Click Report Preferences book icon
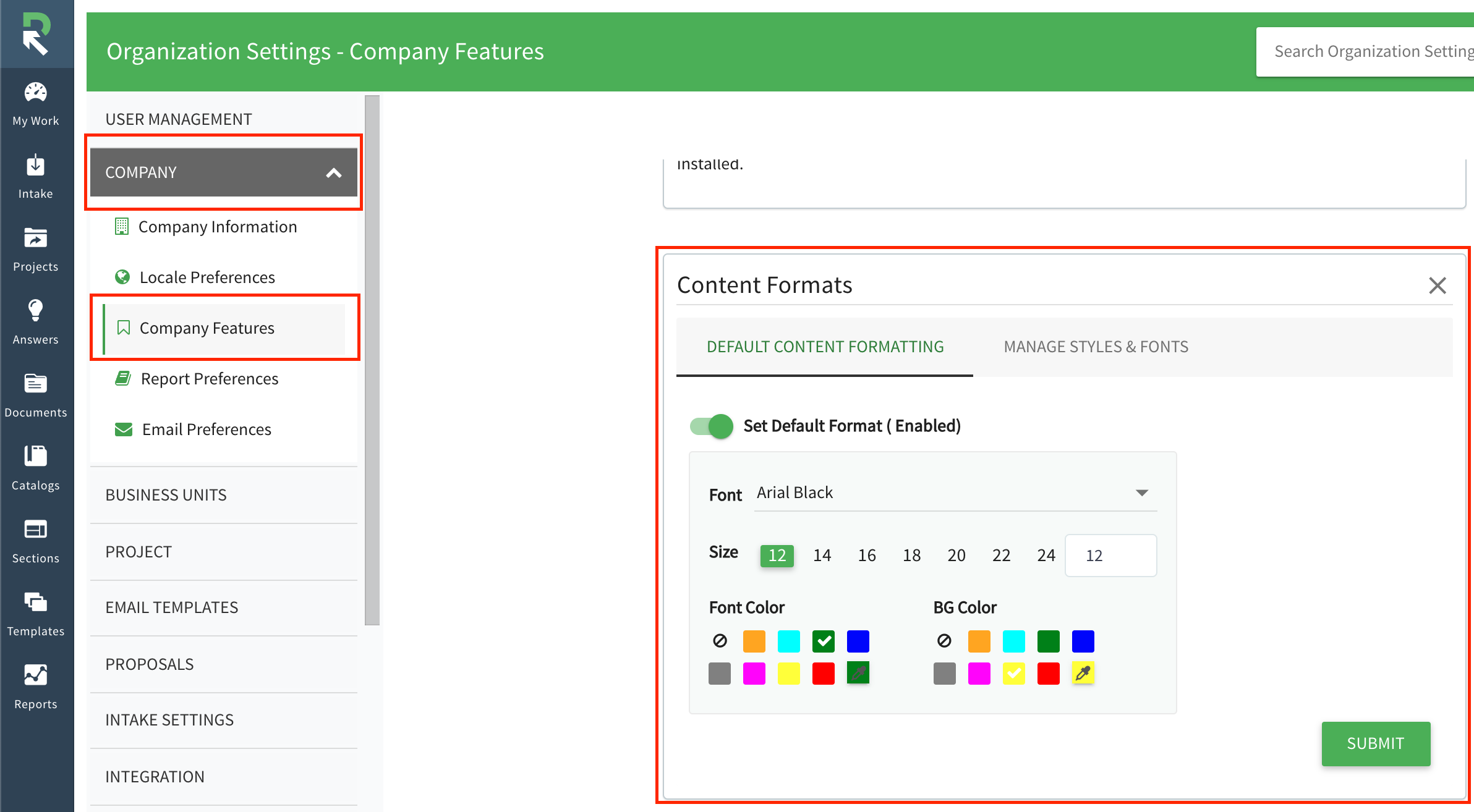 pos(123,378)
